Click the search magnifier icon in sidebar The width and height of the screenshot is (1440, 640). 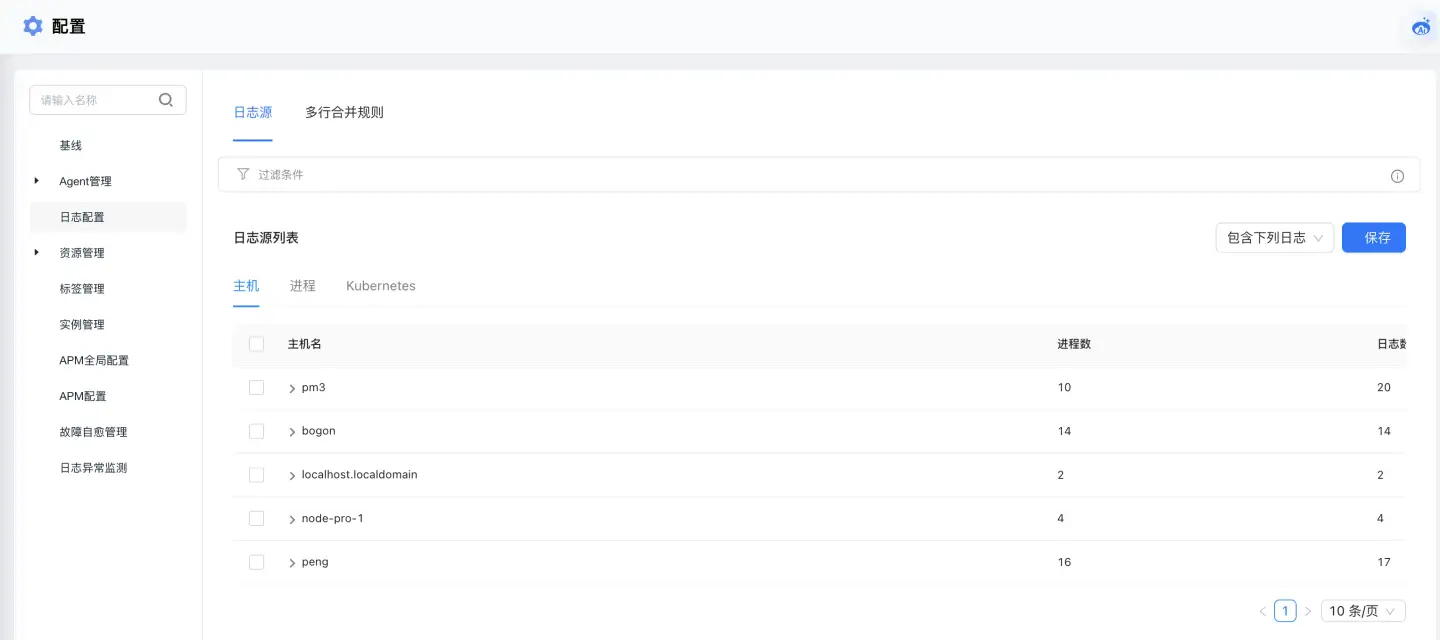point(166,100)
